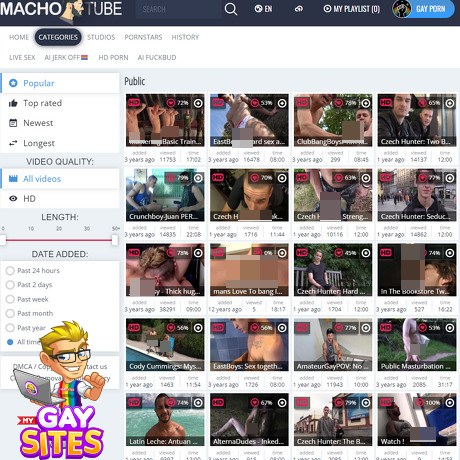Viewport: 460px width, 460px height.
Task: Click the minimum length slider handle
Action: pyautogui.click(x=3, y=240)
